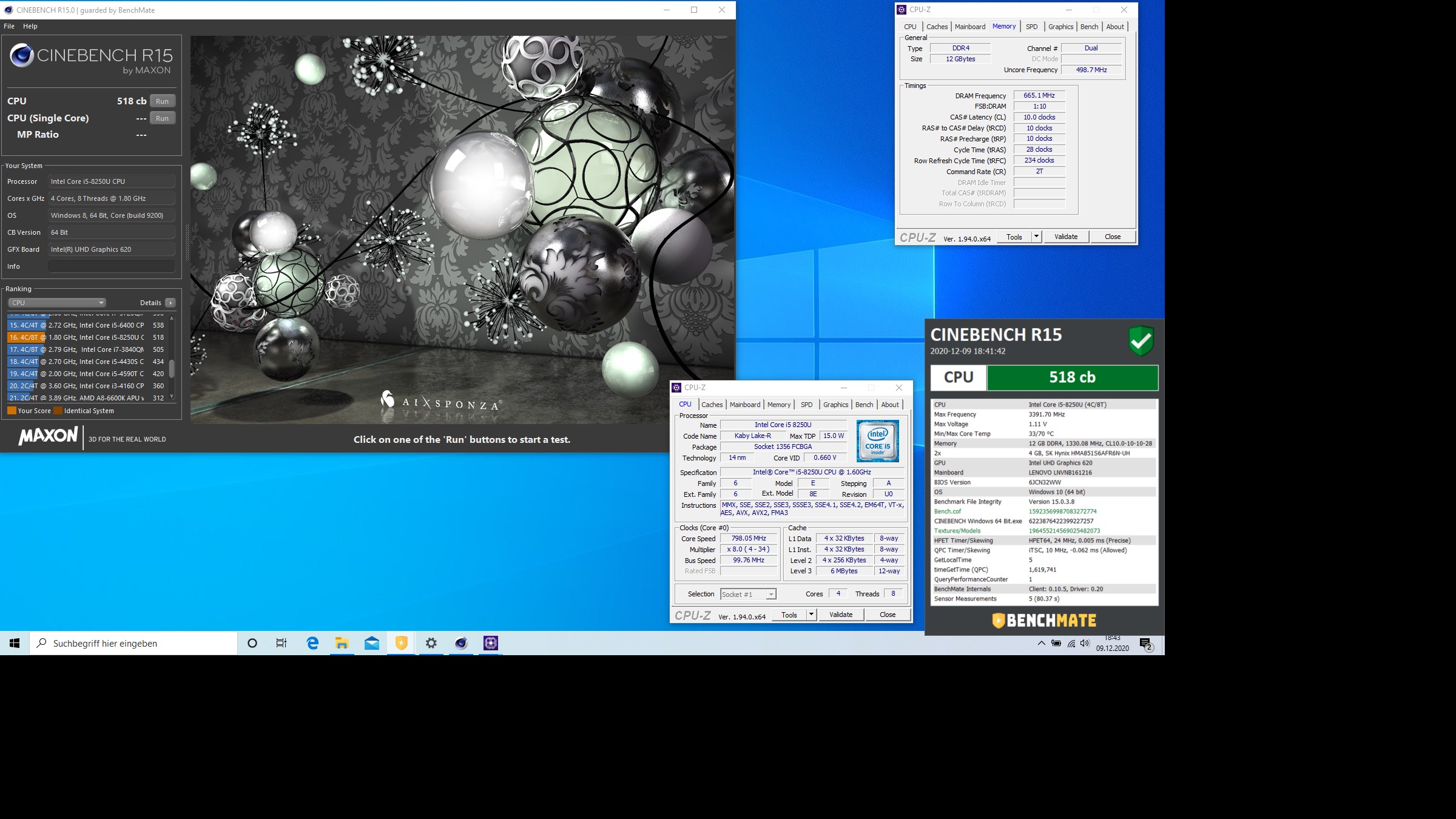Open Bench tab in upper CPU-Z window
The width and height of the screenshot is (1456, 819).
1089,27
